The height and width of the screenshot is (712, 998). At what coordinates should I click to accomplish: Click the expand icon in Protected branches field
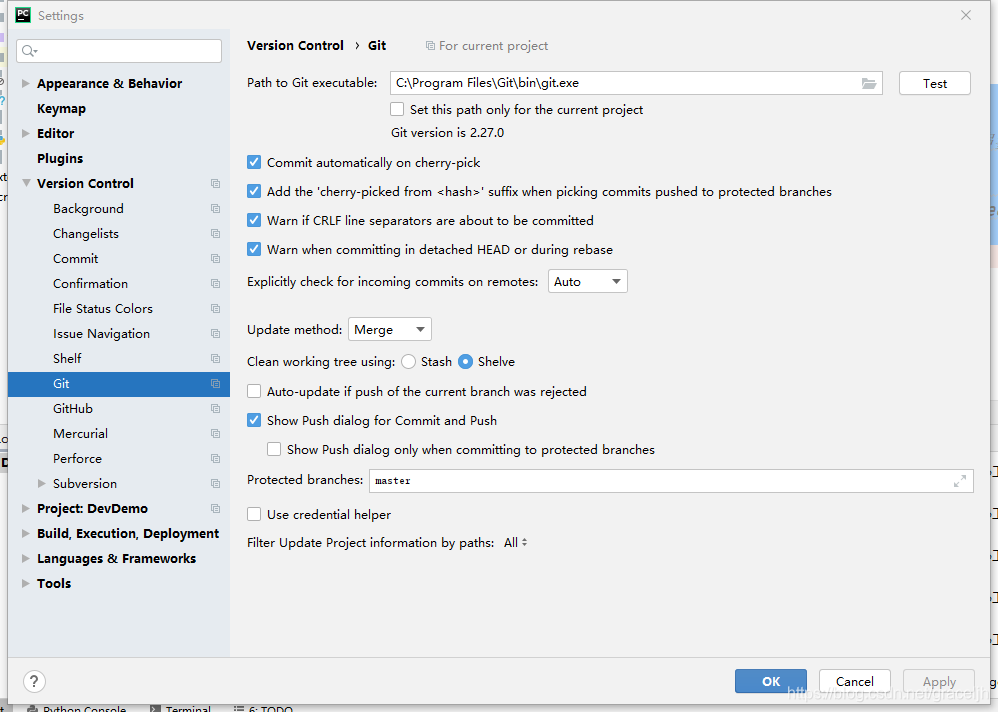point(960,481)
